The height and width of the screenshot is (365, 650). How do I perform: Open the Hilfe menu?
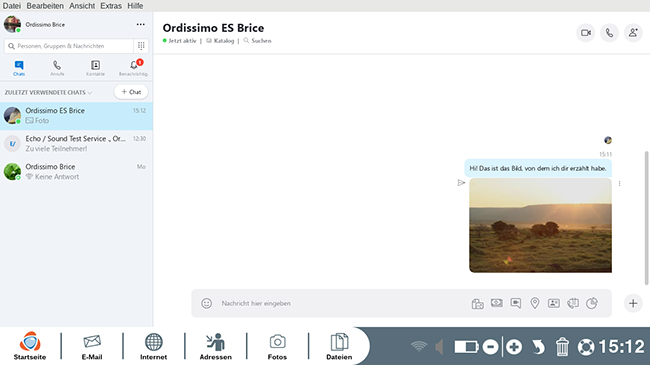(135, 6)
